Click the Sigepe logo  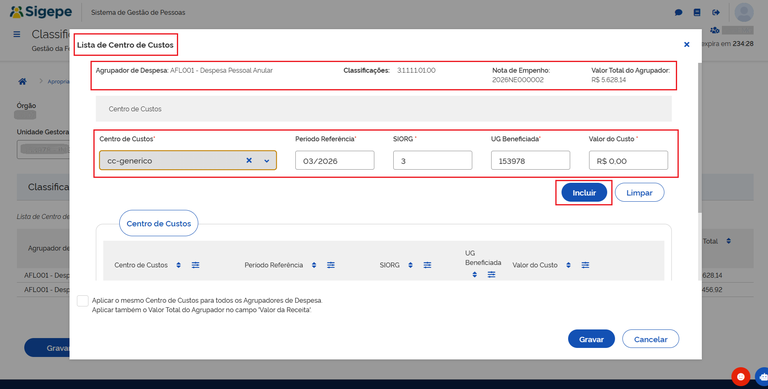coord(41,12)
